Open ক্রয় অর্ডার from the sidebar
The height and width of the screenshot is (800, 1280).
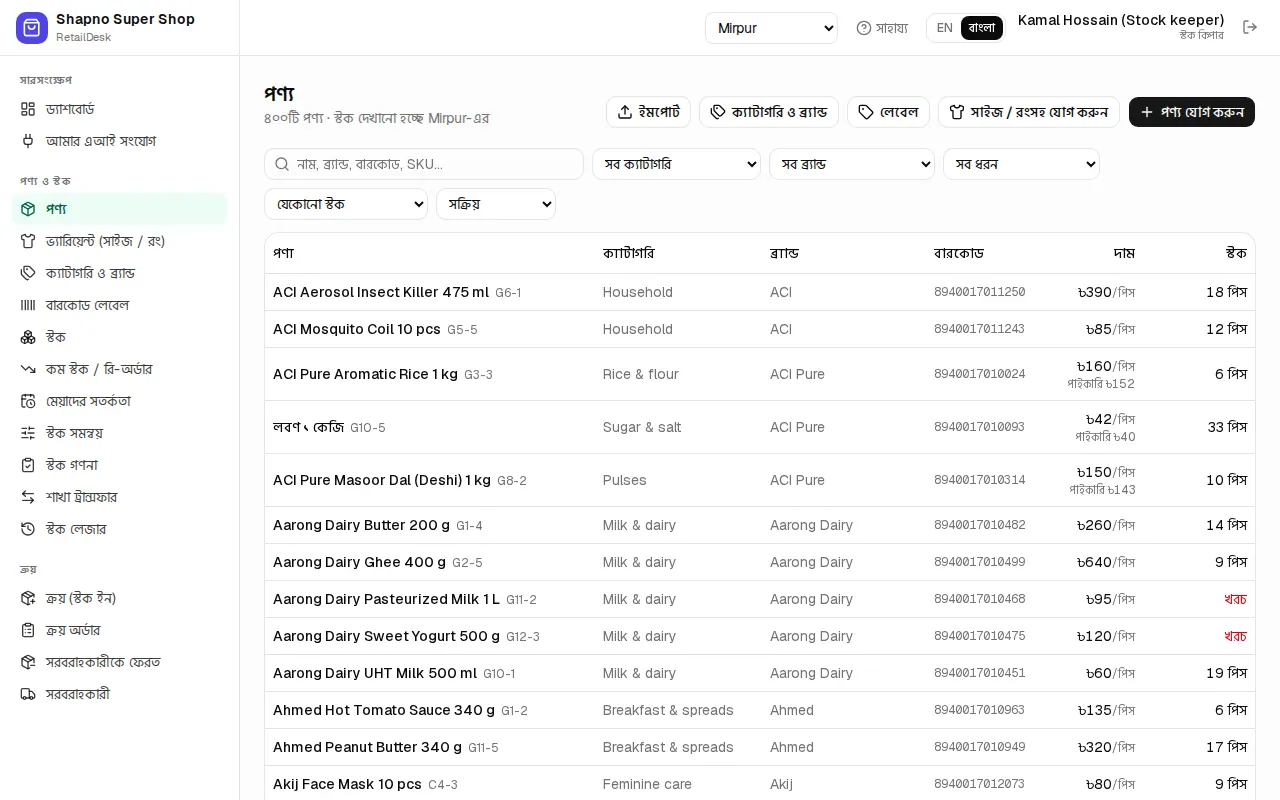point(120,630)
